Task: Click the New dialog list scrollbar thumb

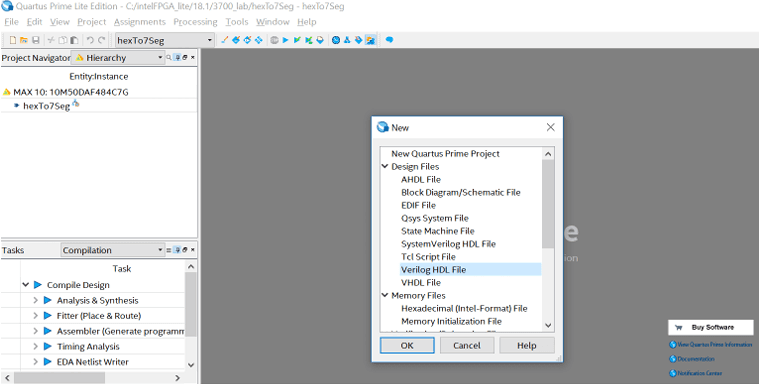Action: coord(548,203)
